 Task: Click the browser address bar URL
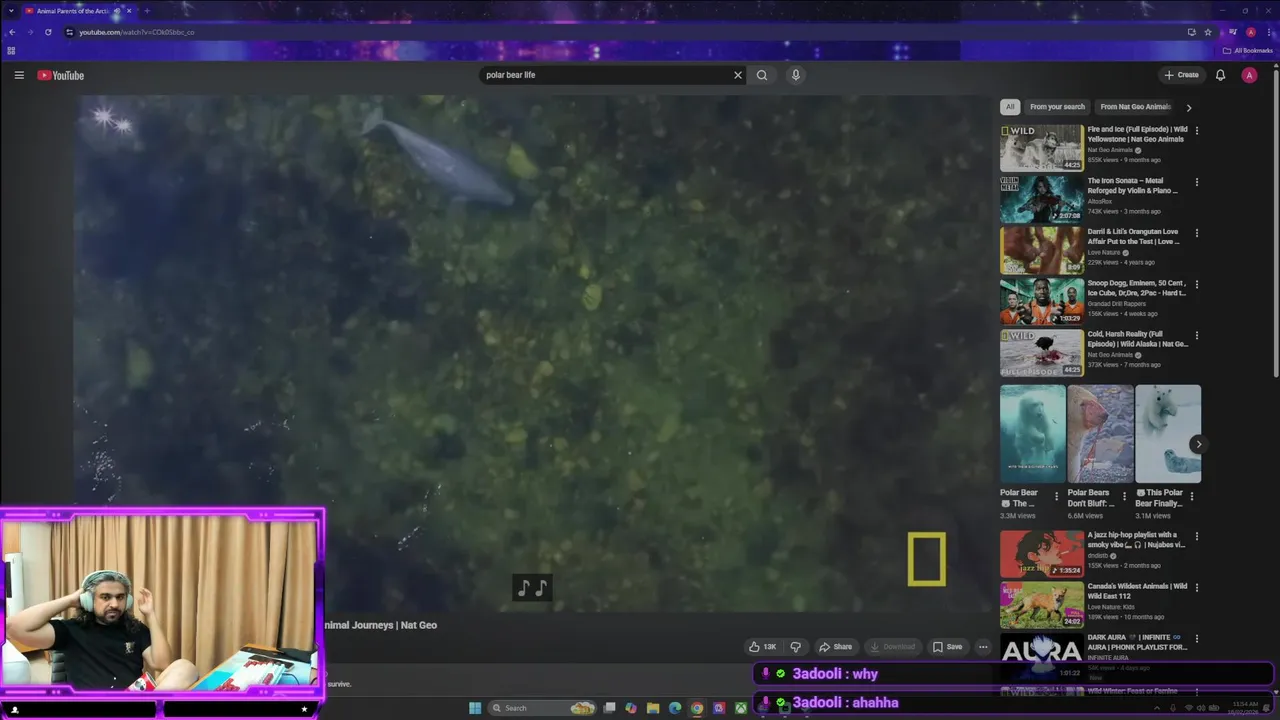pyautogui.click(x=136, y=32)
